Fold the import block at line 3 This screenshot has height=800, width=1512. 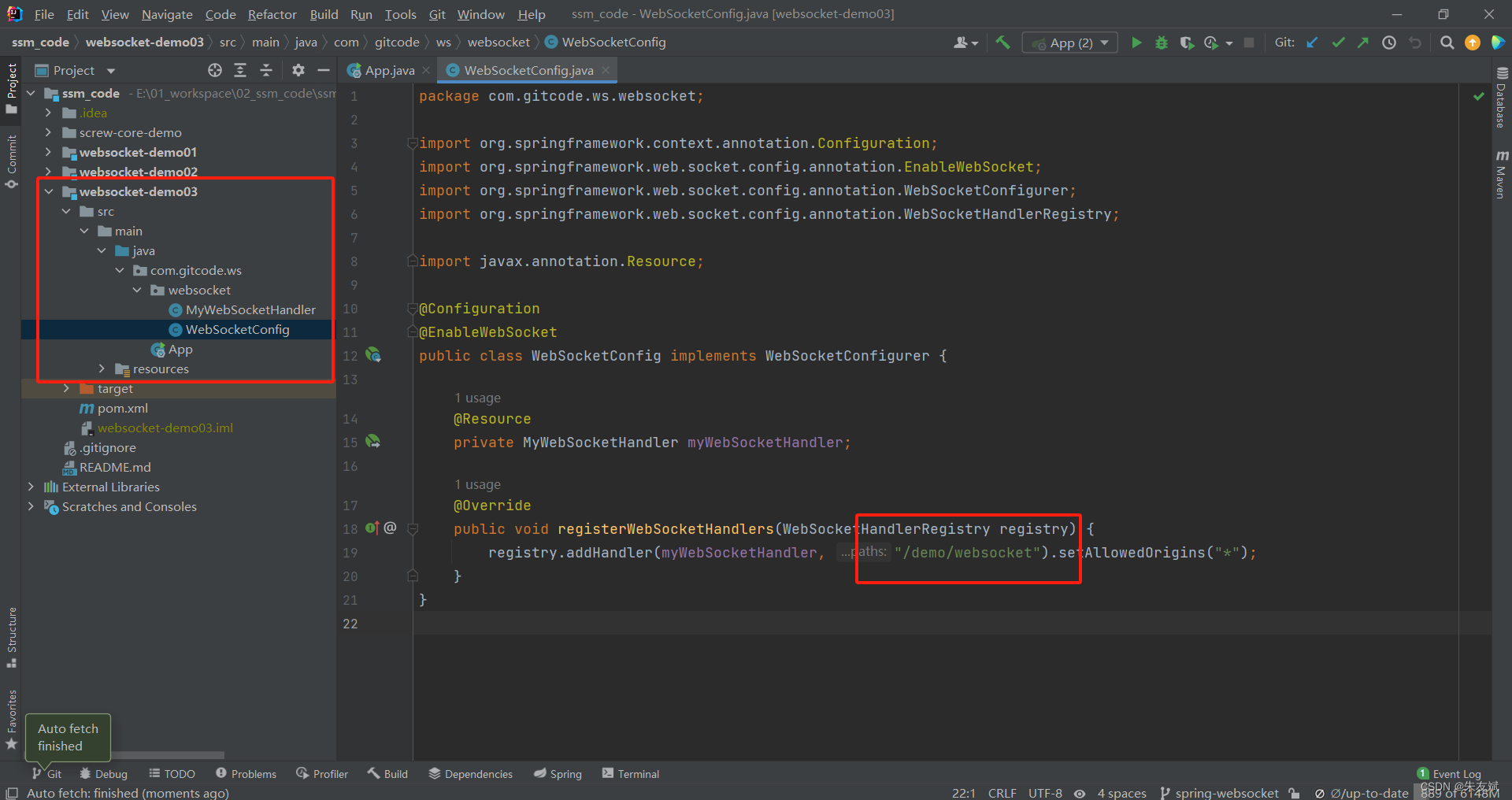412,143
